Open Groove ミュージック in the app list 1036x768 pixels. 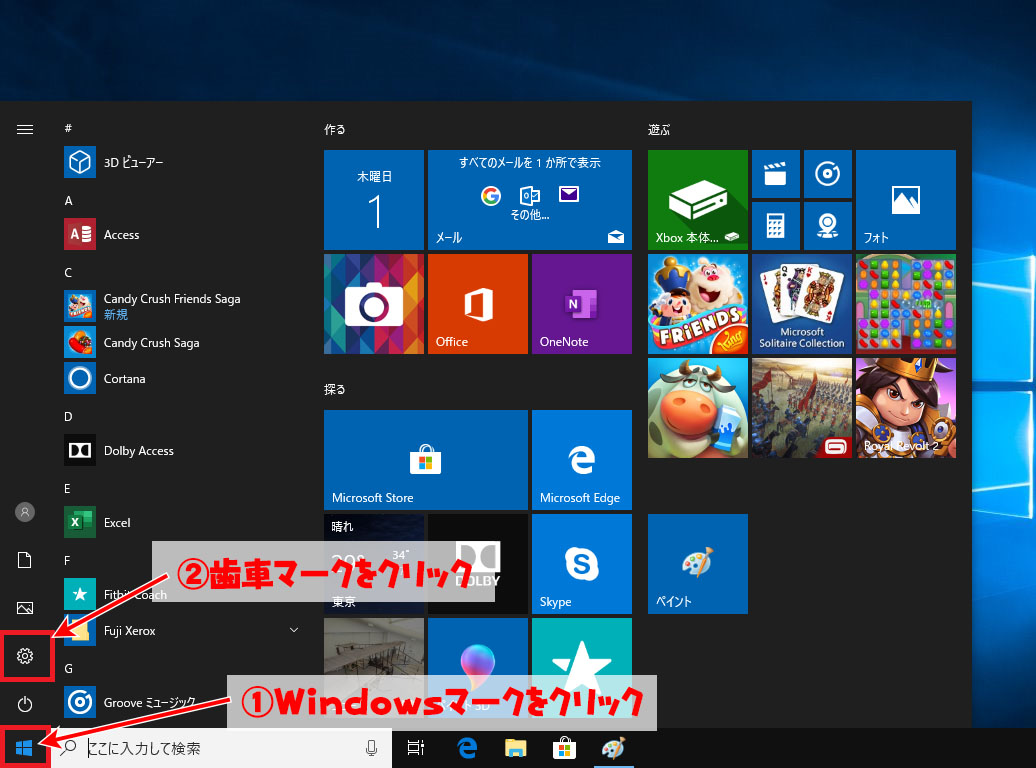182,702
